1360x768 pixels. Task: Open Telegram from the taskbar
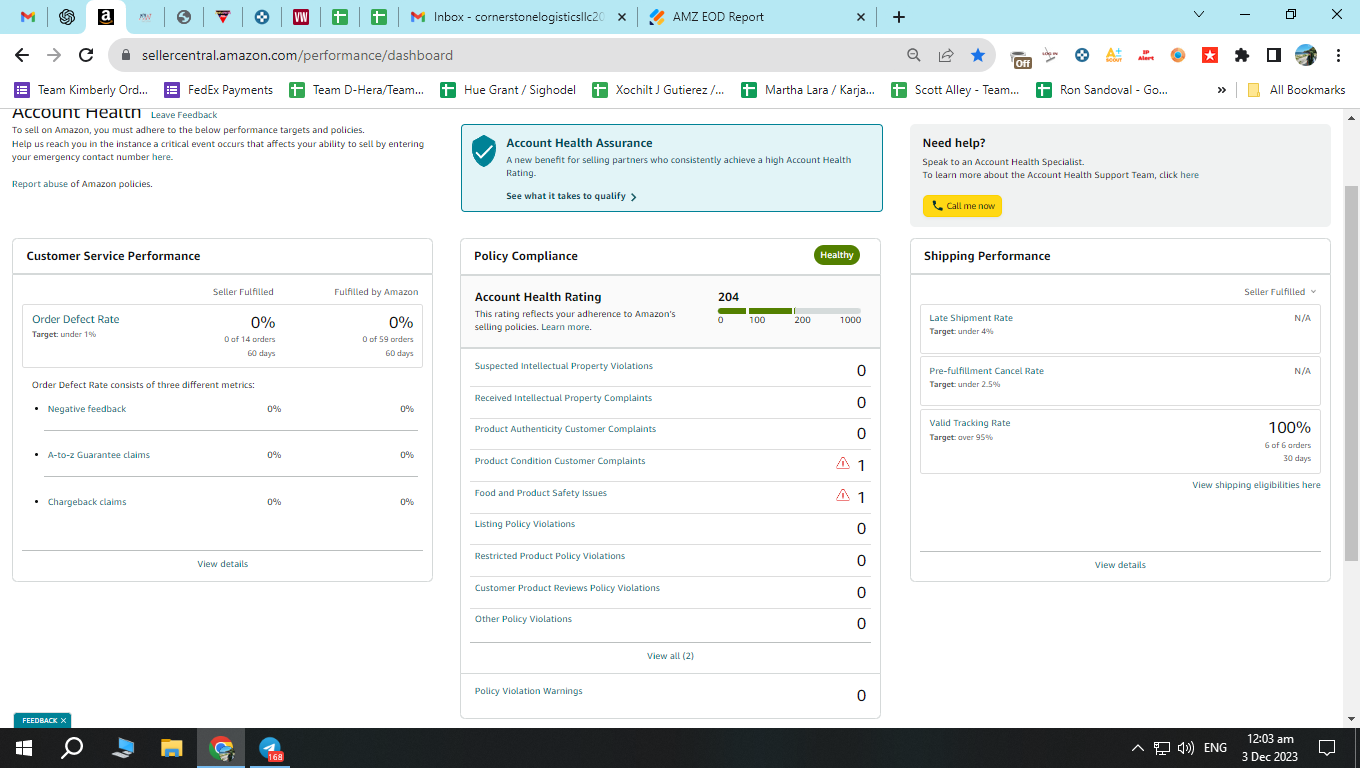coord(270,748)
